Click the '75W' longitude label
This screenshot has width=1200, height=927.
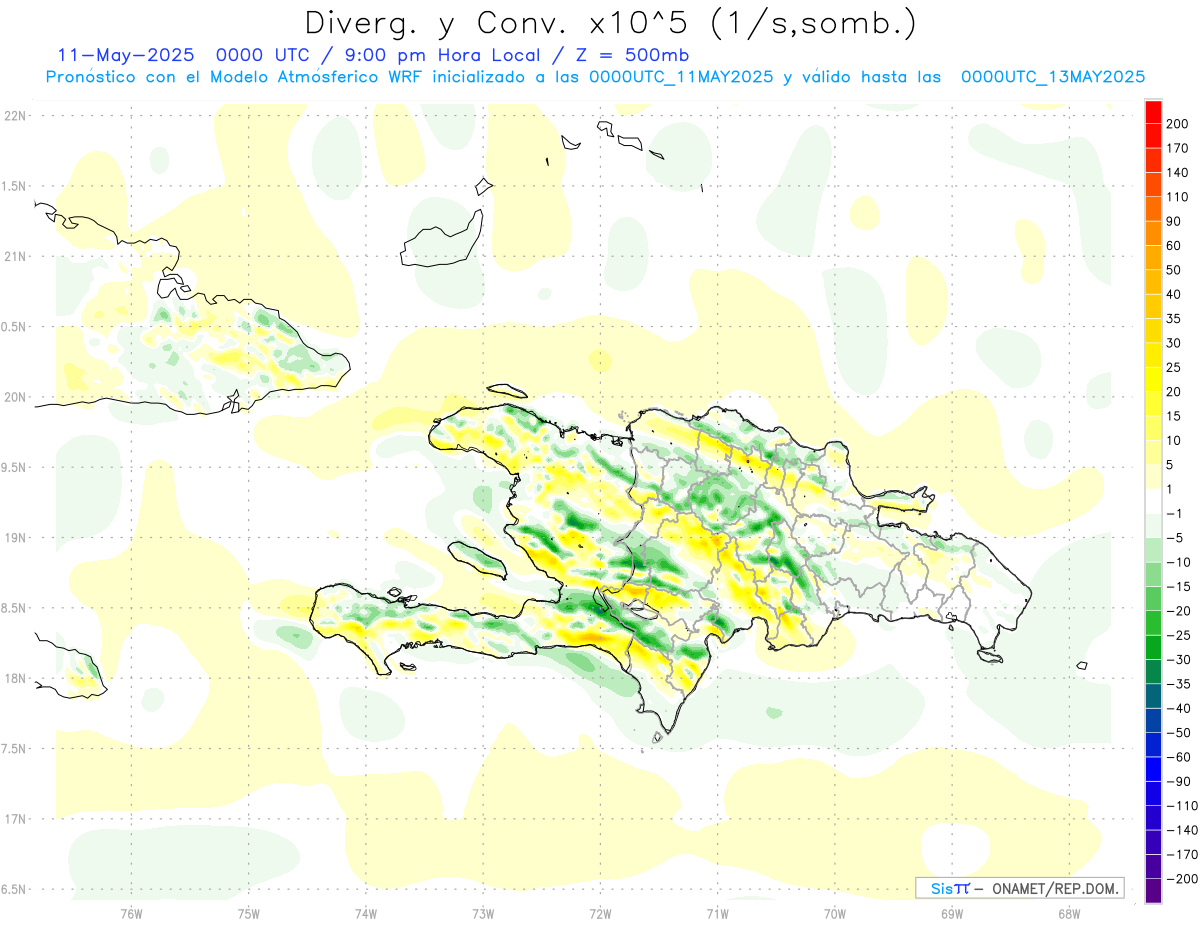249,914
